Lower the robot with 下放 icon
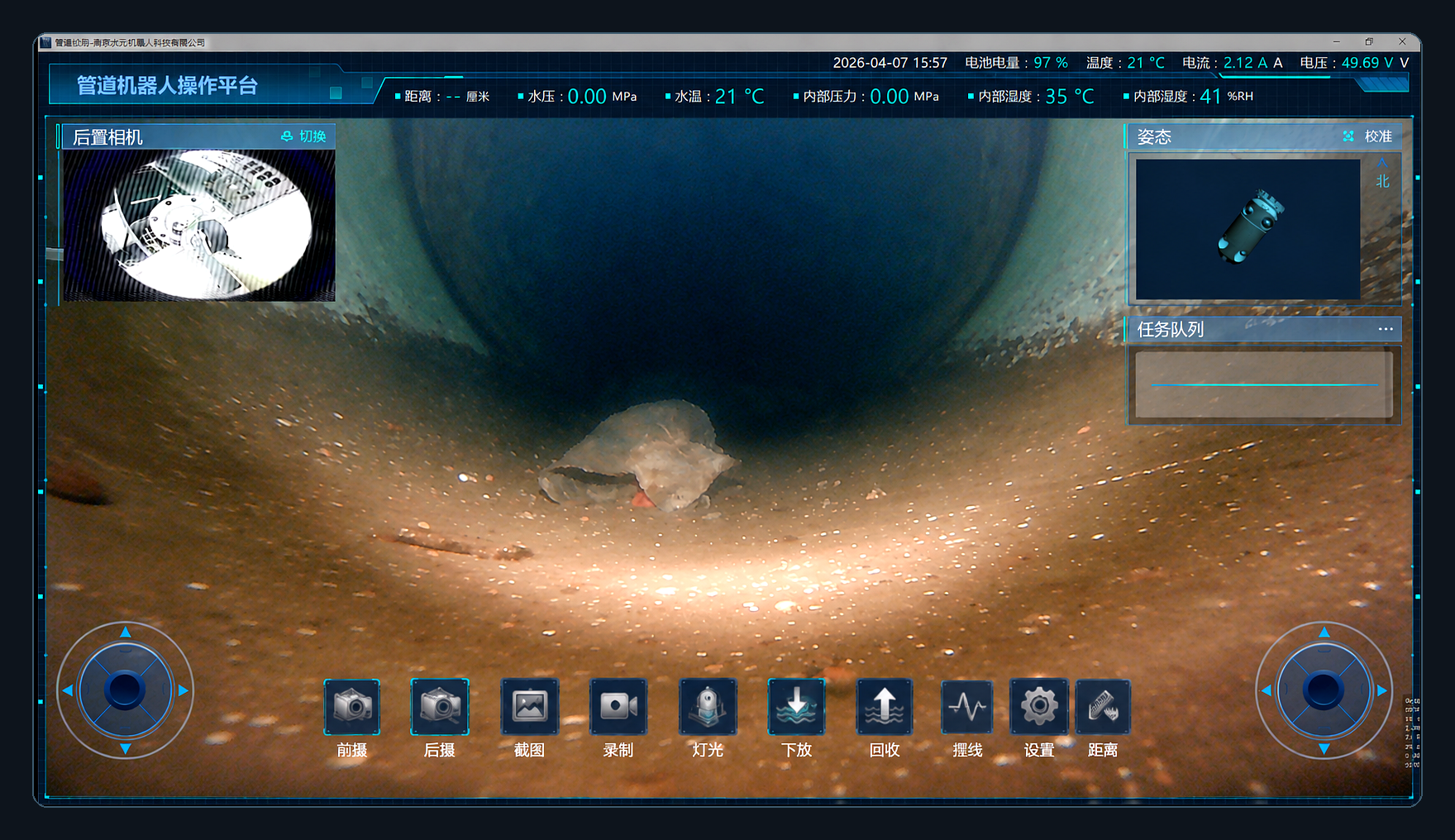 [796, 707]
